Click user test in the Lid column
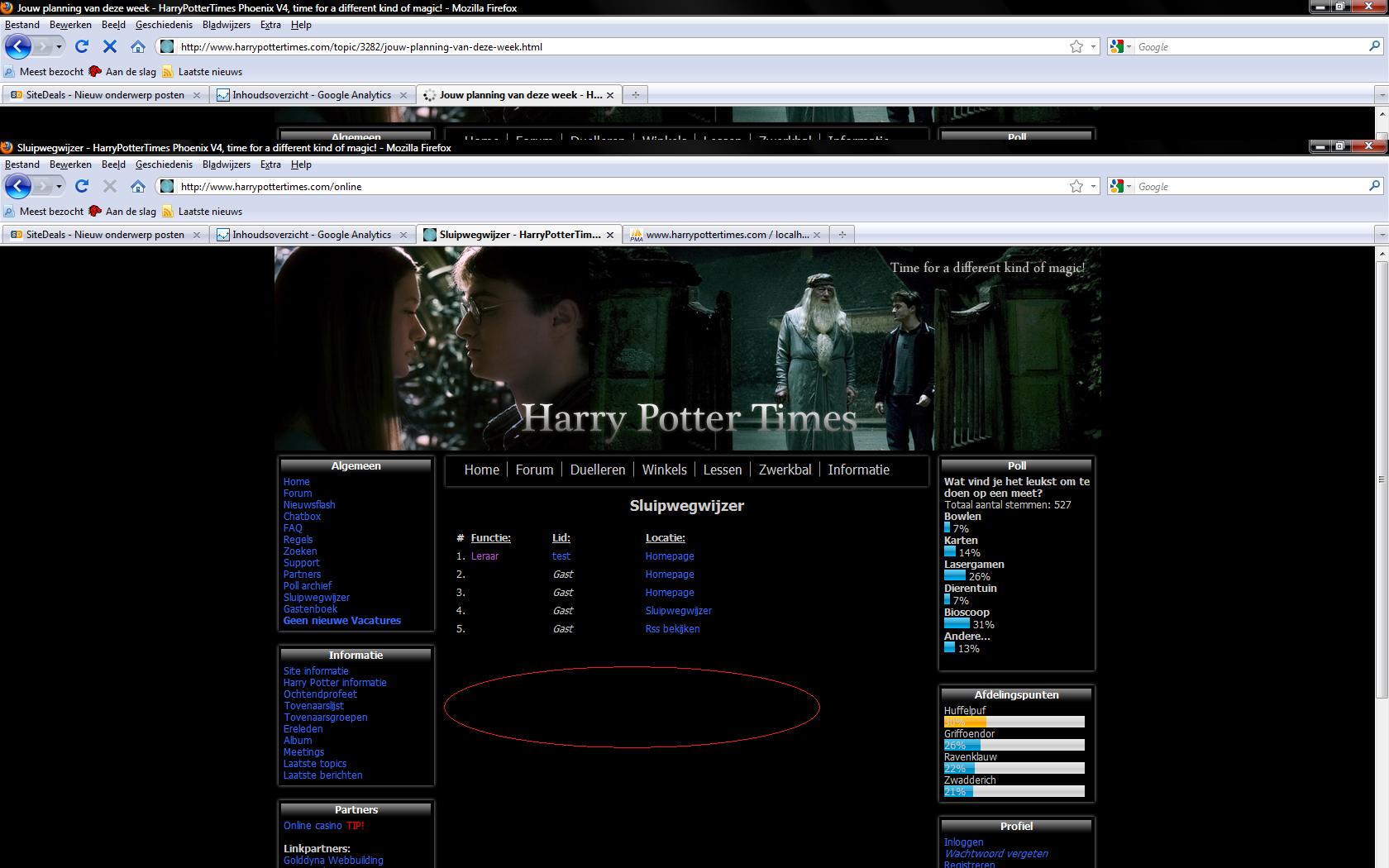Image resolution: width=1389 pixels, height=868 pixels. [561, 556]
